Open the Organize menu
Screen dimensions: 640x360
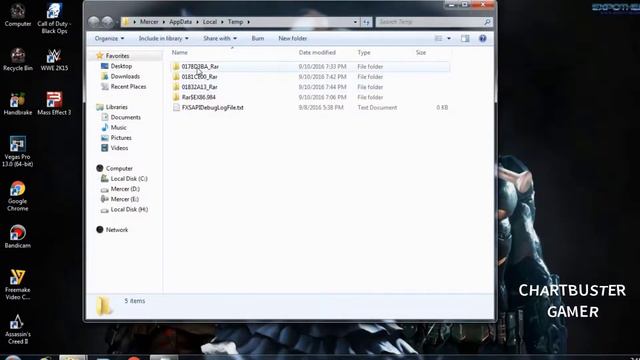109,38
